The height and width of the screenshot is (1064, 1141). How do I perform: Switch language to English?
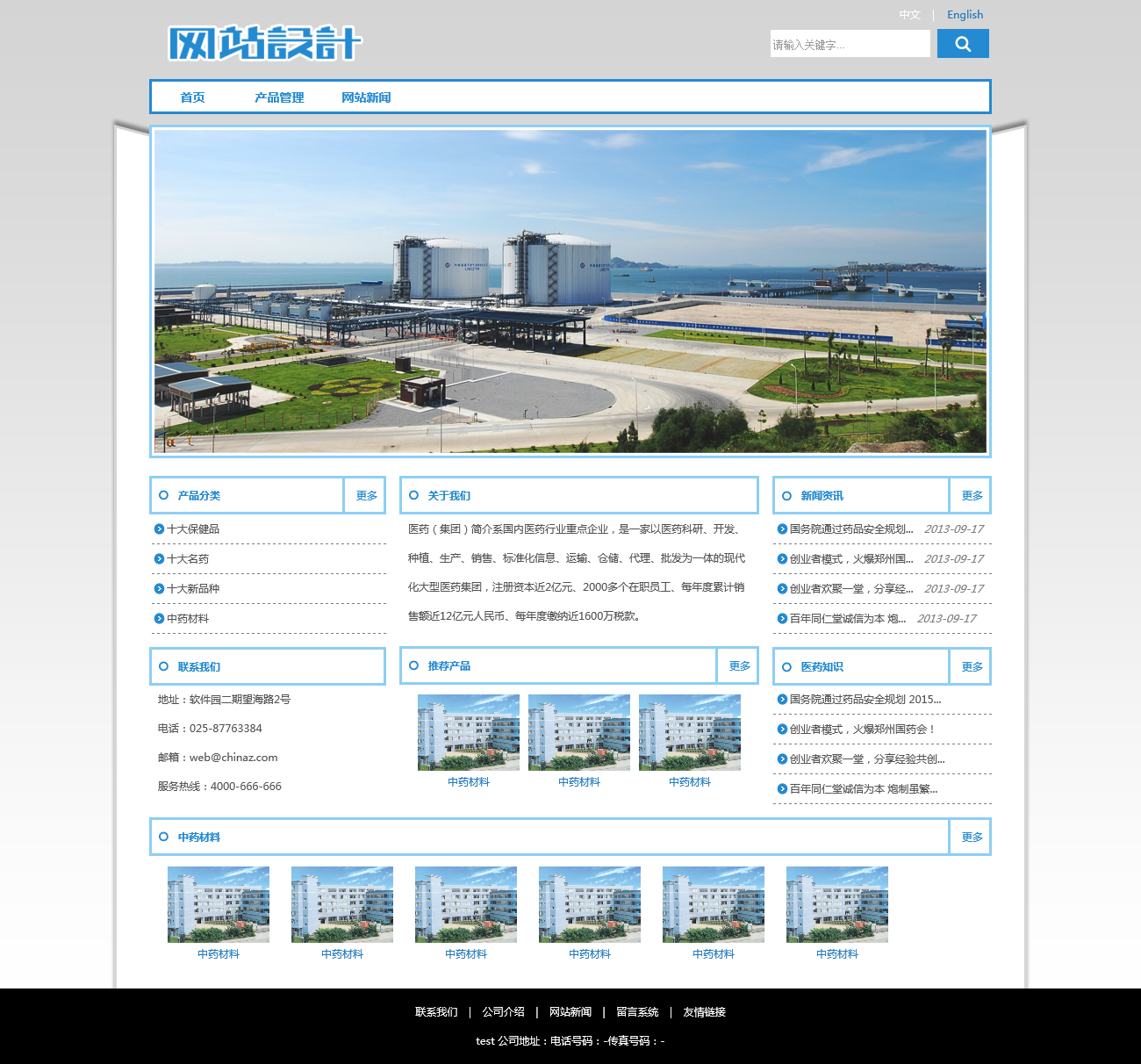click(x=965, y=15)
